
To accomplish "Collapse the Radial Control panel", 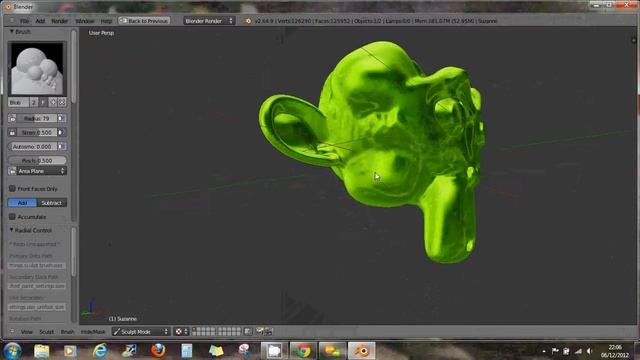I will pos(12,230).
